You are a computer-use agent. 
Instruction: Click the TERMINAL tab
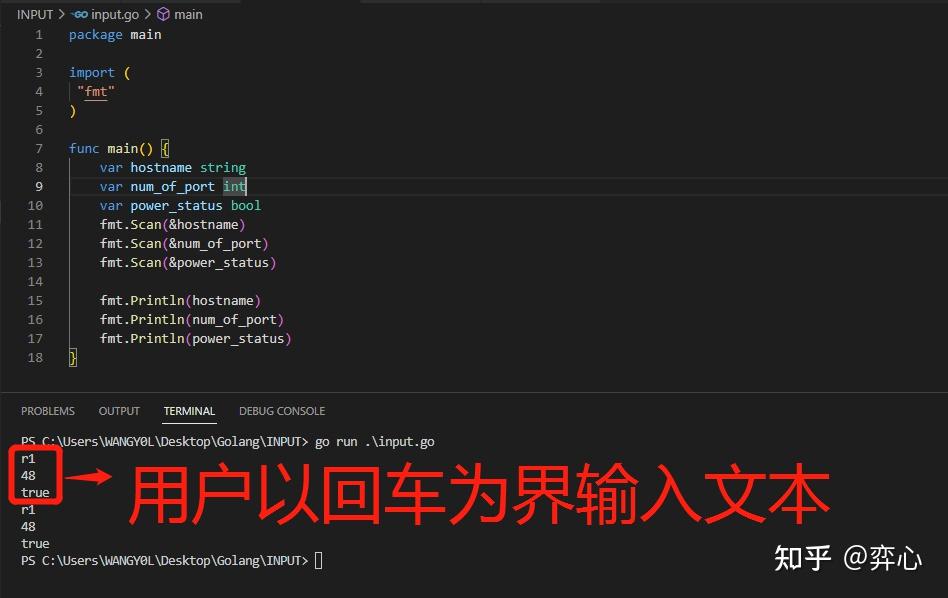pos(189,411)
